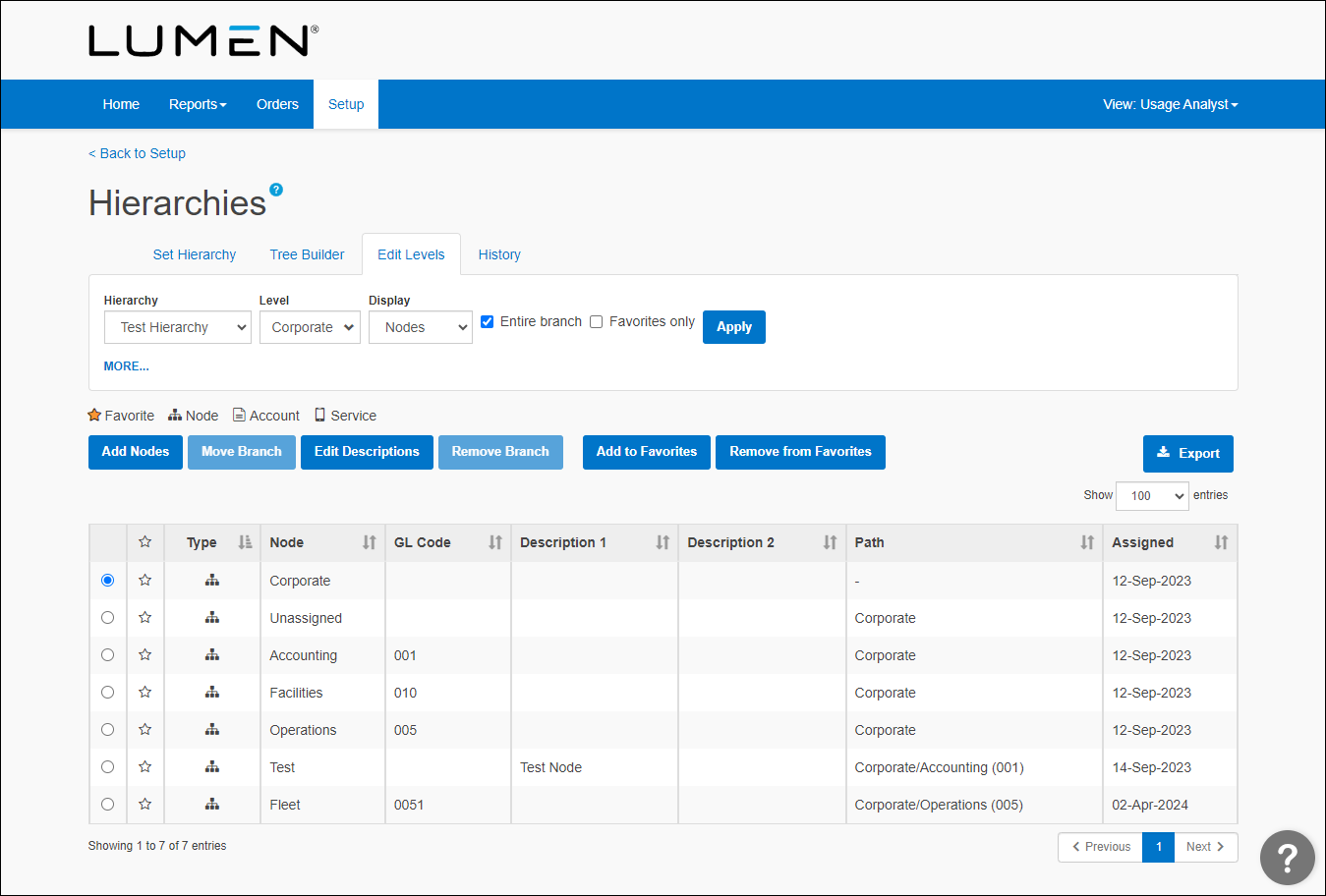Open the Hierarchy dropdown showing Test Hierarchy

(x=178, y=327)
